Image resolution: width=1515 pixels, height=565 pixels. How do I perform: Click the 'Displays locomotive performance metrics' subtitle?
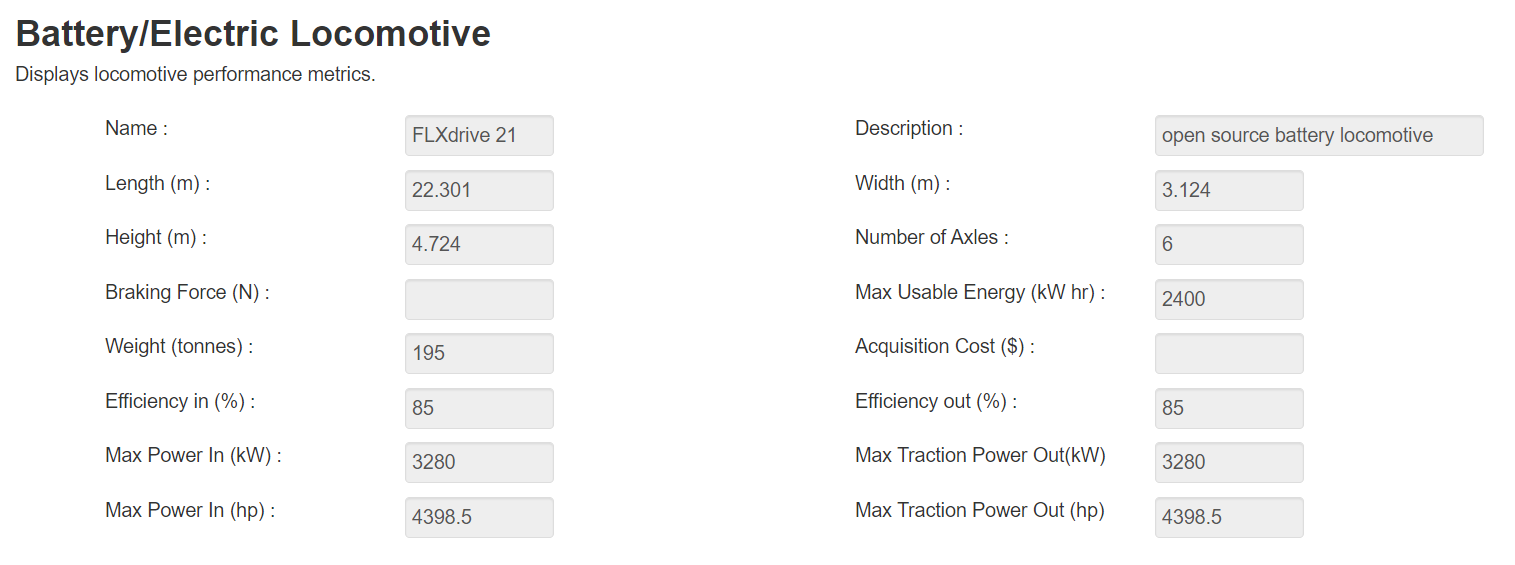coord(195,75)
